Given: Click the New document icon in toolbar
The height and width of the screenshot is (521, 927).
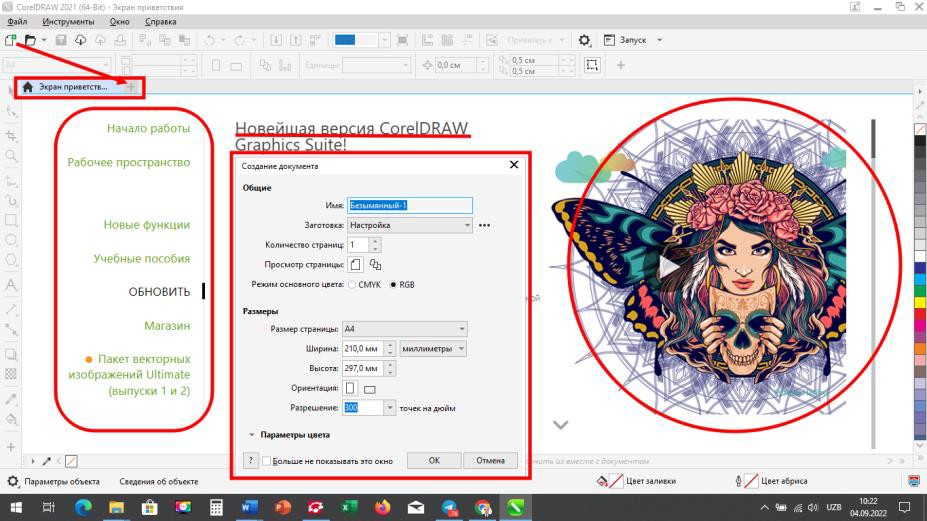Looking at the screenshot, I should 10,40.
